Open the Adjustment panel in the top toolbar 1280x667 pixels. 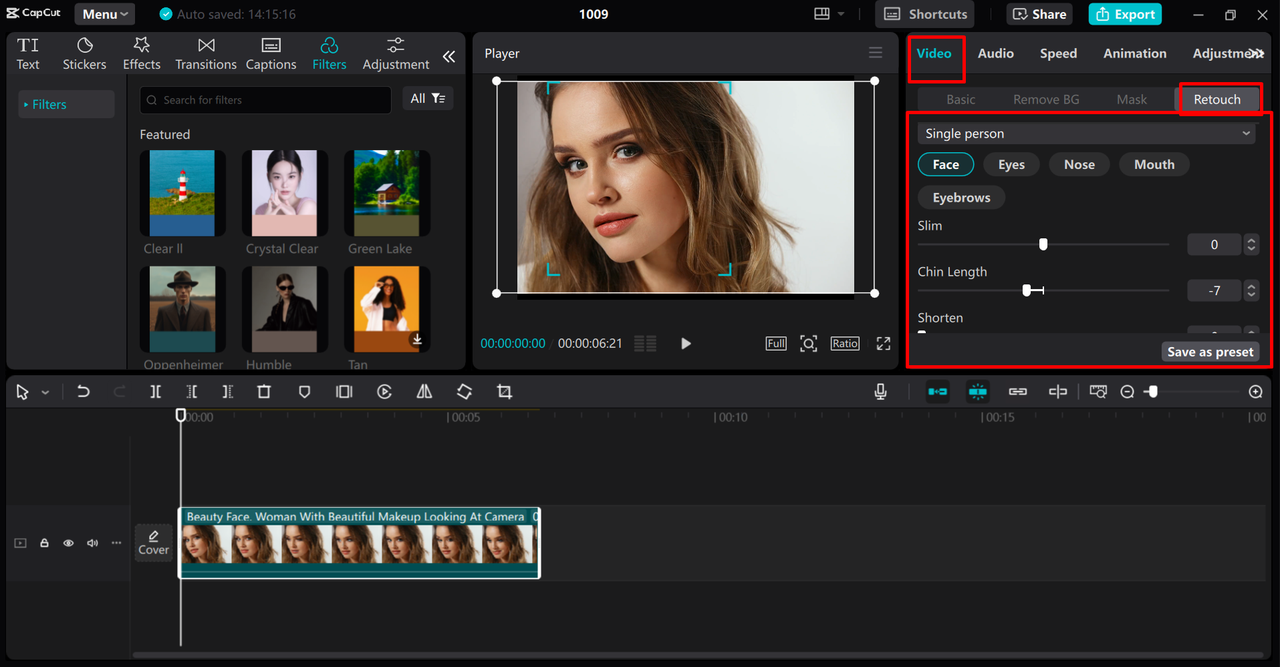396,54
